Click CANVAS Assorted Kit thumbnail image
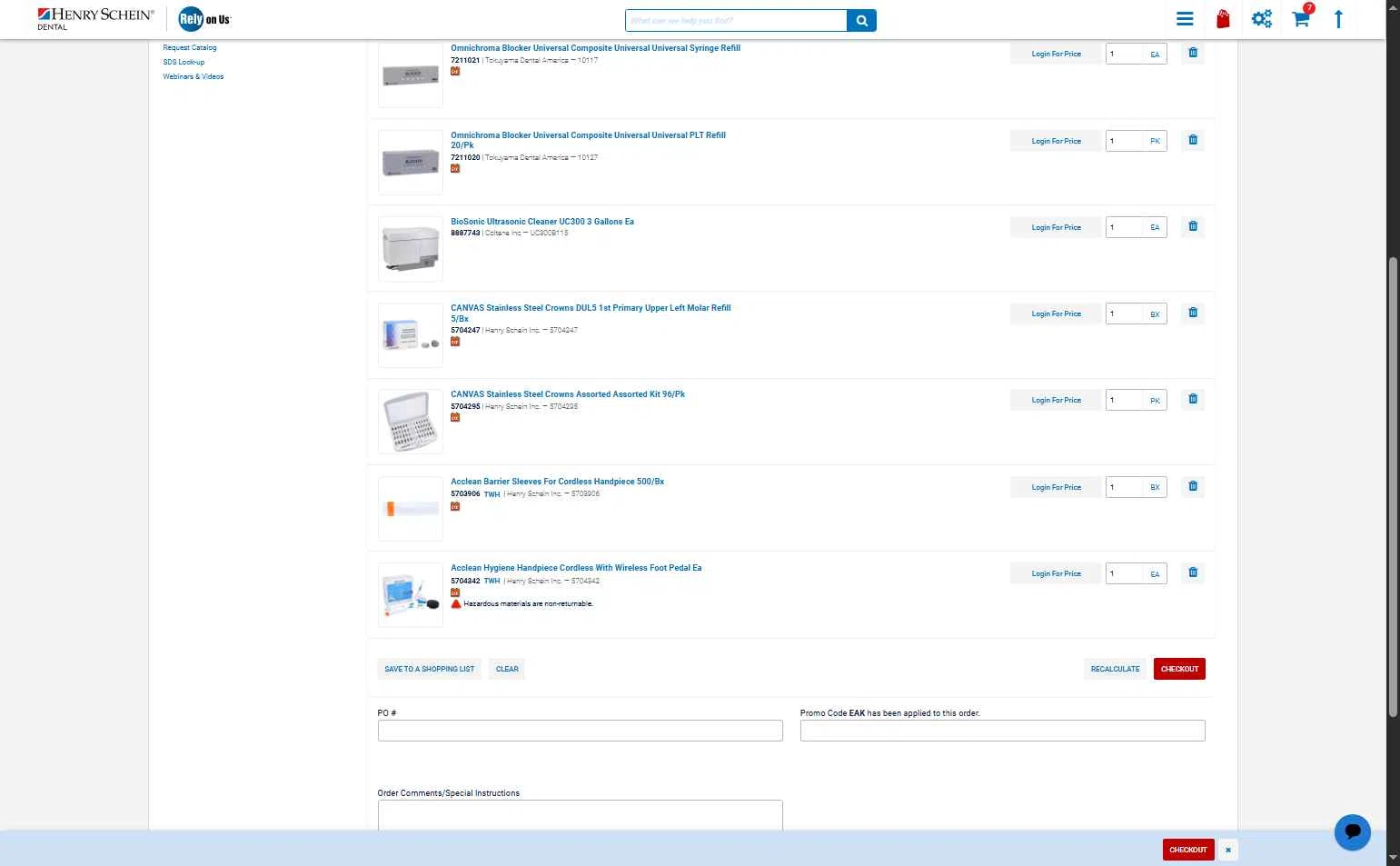This screenshot has height=866, width=1400. tap(411, 422)
